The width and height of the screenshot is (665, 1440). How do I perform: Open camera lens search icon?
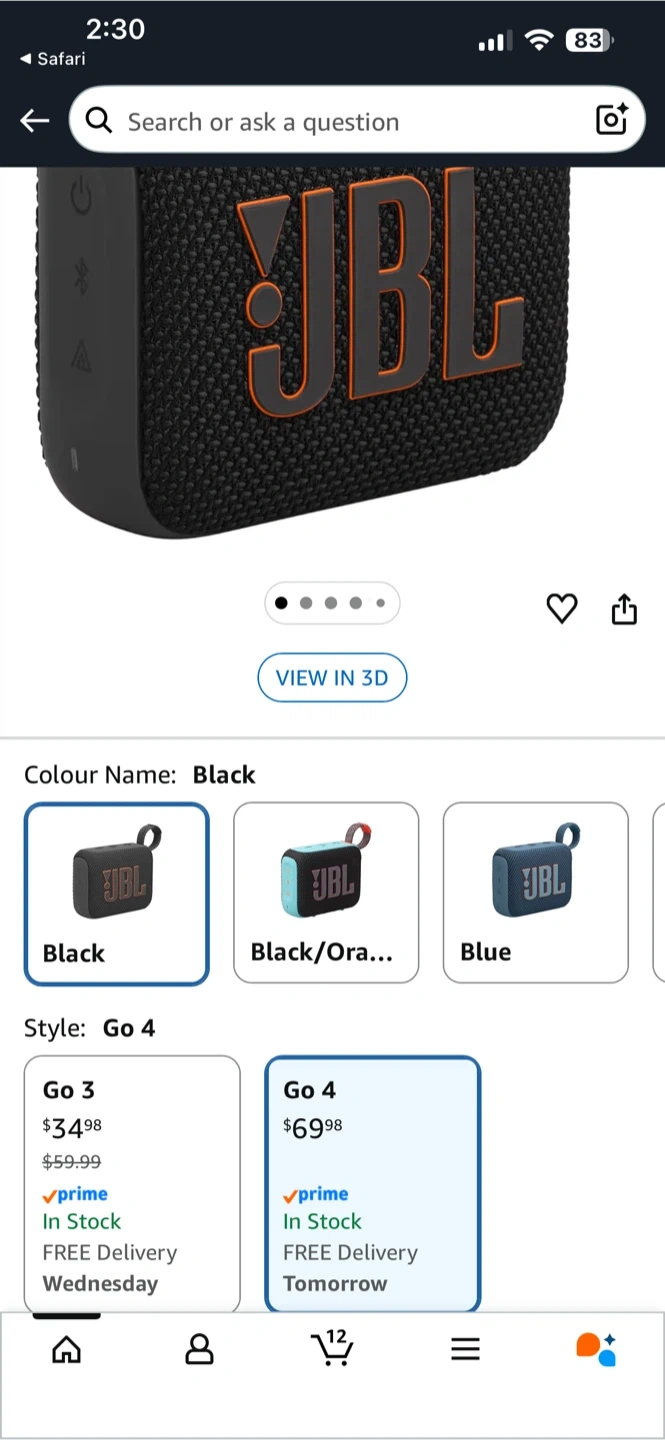[611, 120]
